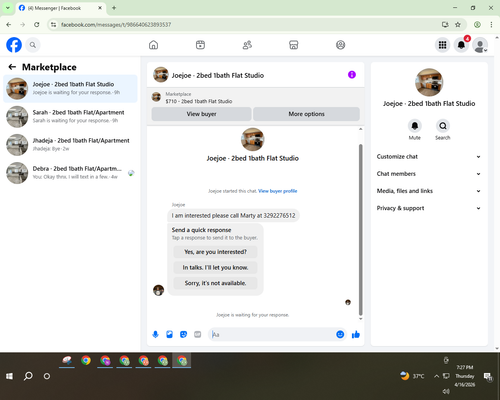This screenshot has height=400, width=500.
Task: Open Task View circle icon on taskbar
Action: (47, 376)
